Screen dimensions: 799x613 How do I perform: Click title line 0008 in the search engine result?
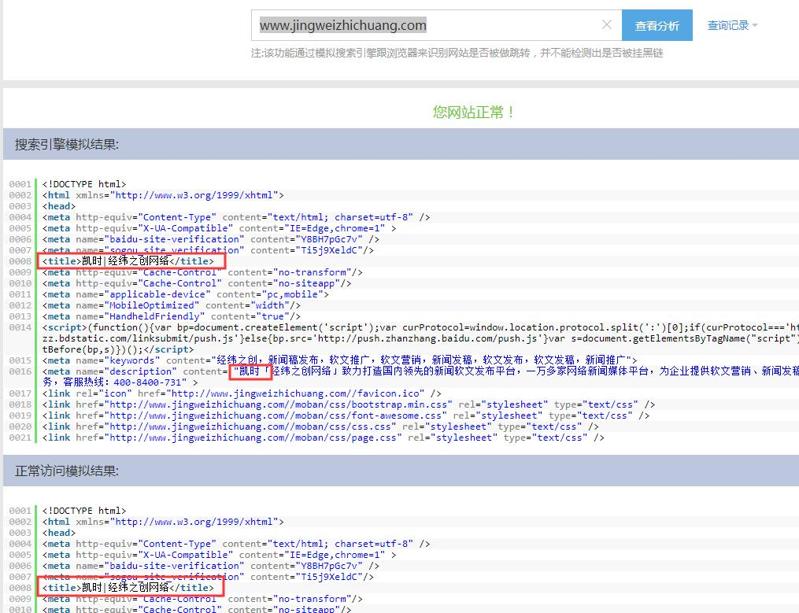point(128,261)
